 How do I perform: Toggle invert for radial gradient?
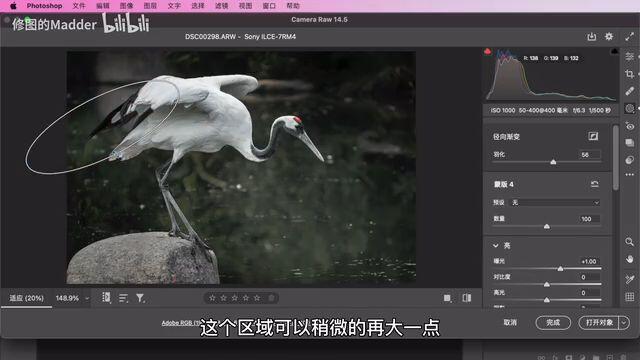[593, 136]
